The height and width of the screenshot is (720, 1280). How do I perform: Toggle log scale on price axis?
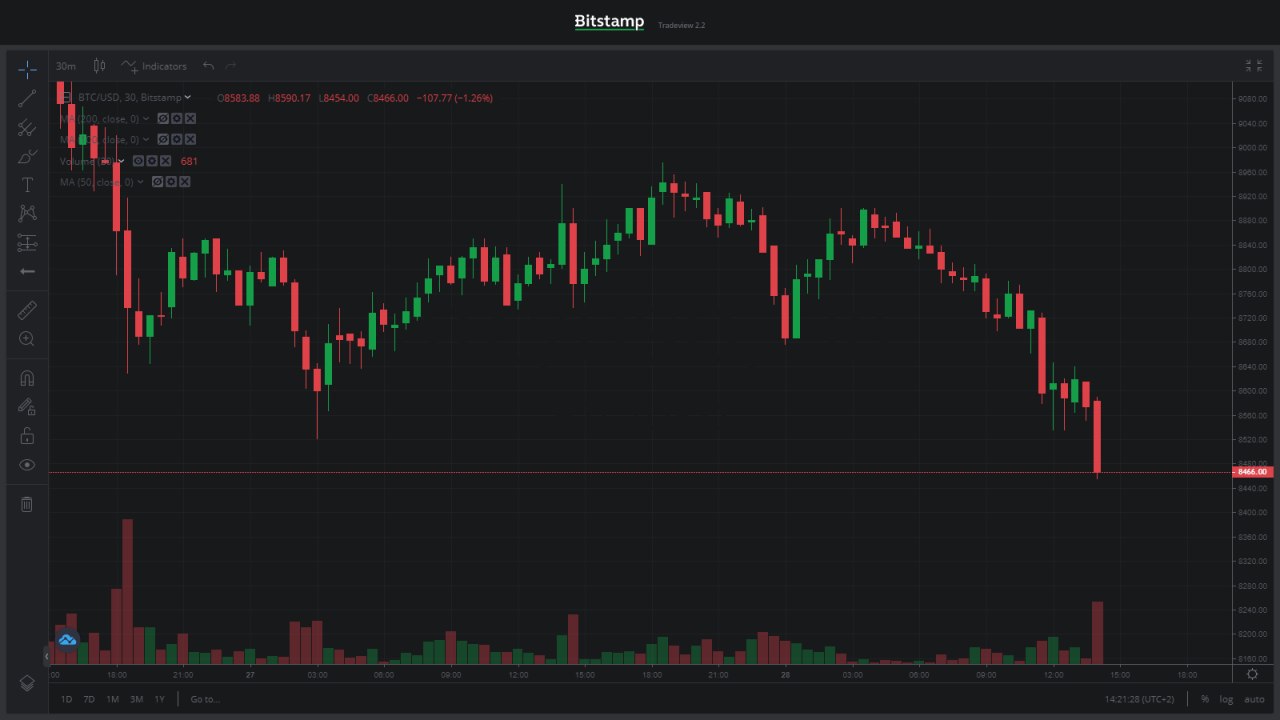coord(1226,699)
